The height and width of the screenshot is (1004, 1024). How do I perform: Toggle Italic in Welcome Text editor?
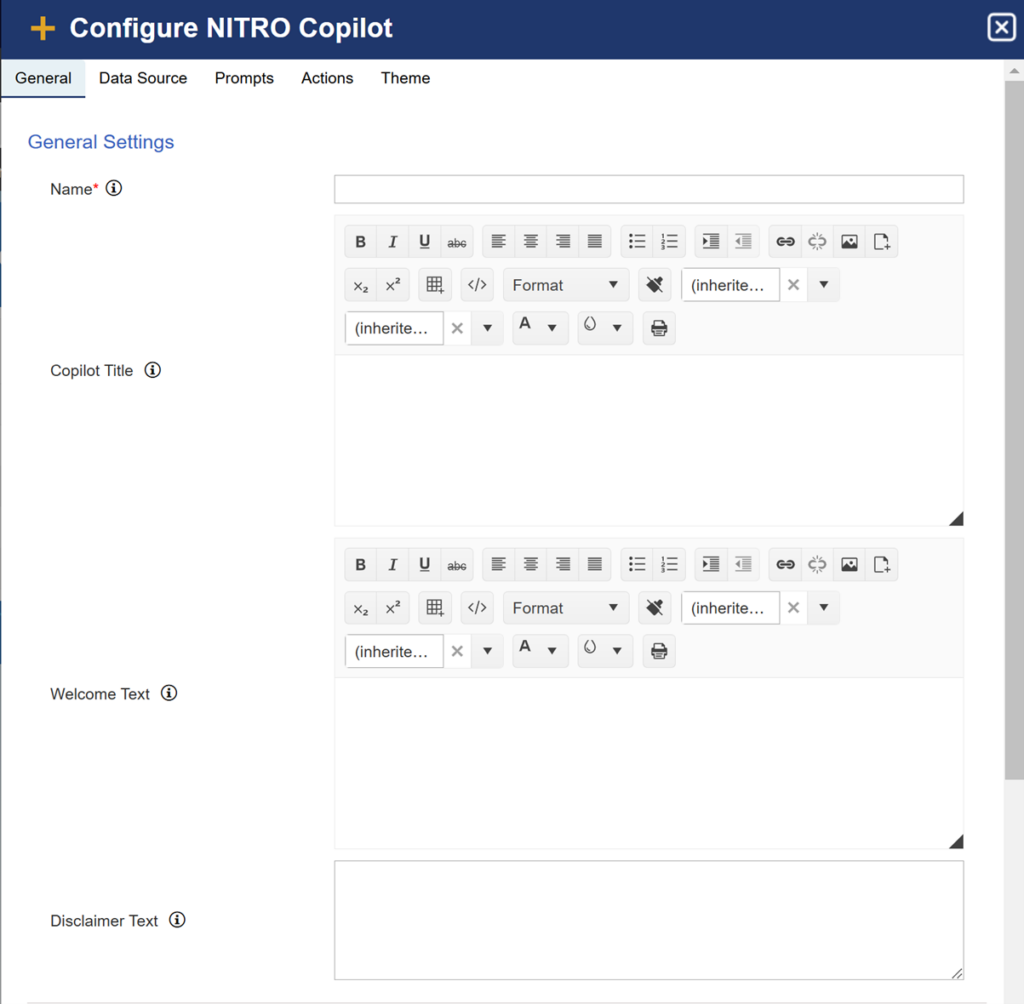click(x=392, y=564)
